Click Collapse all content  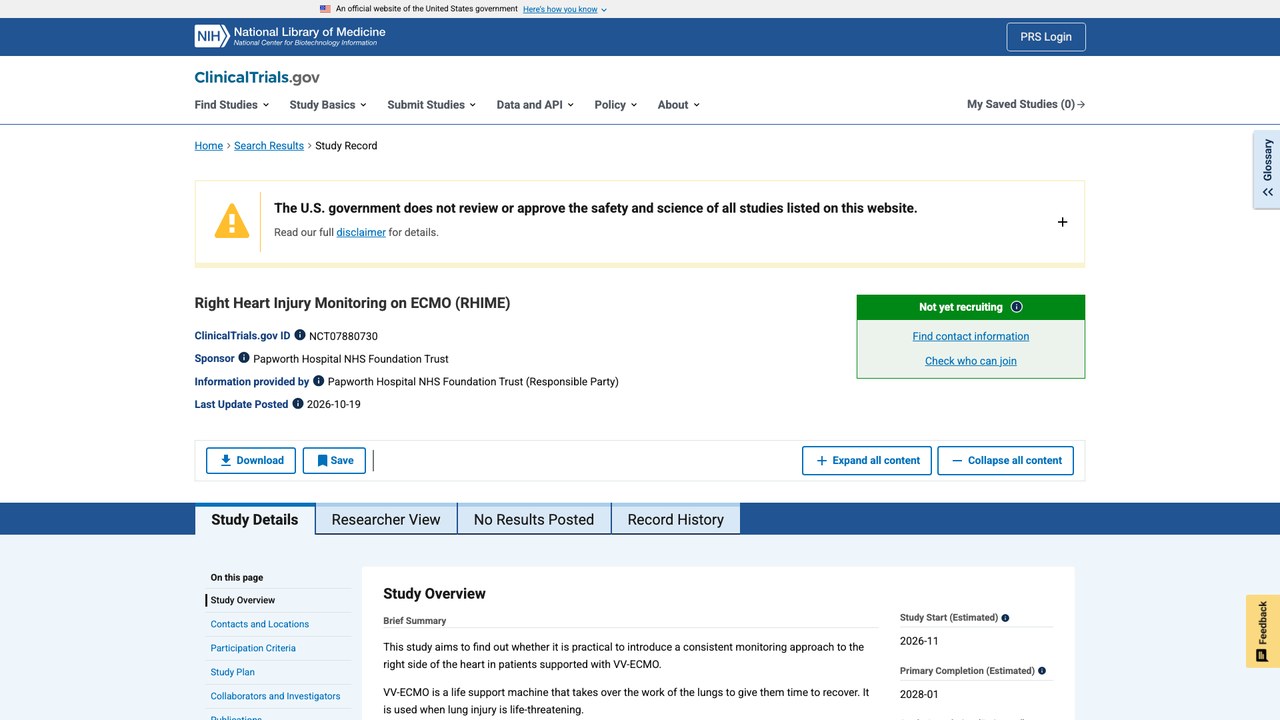1005,460
